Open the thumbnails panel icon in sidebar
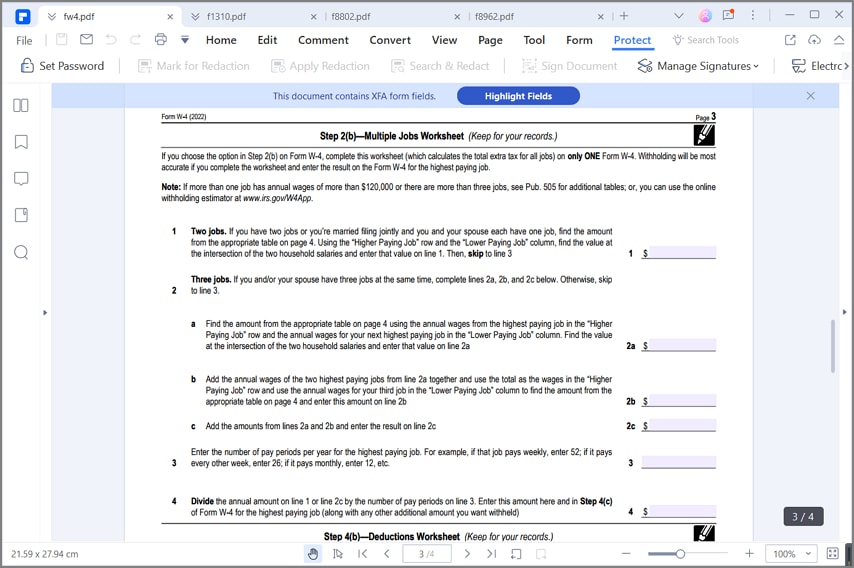Screen dimensions: 854x568 [21, 105]
